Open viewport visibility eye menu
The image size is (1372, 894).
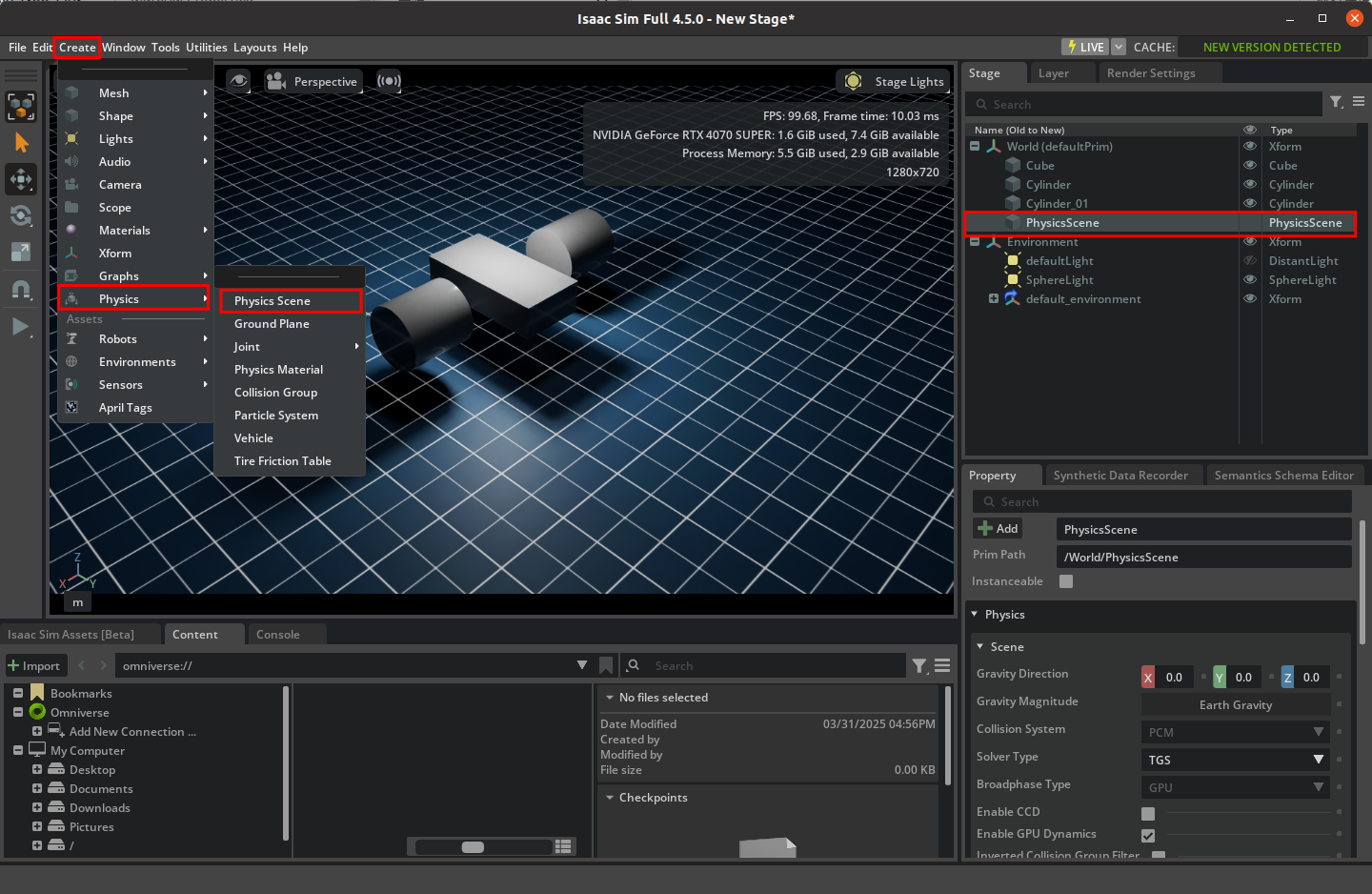pos(238,81)
